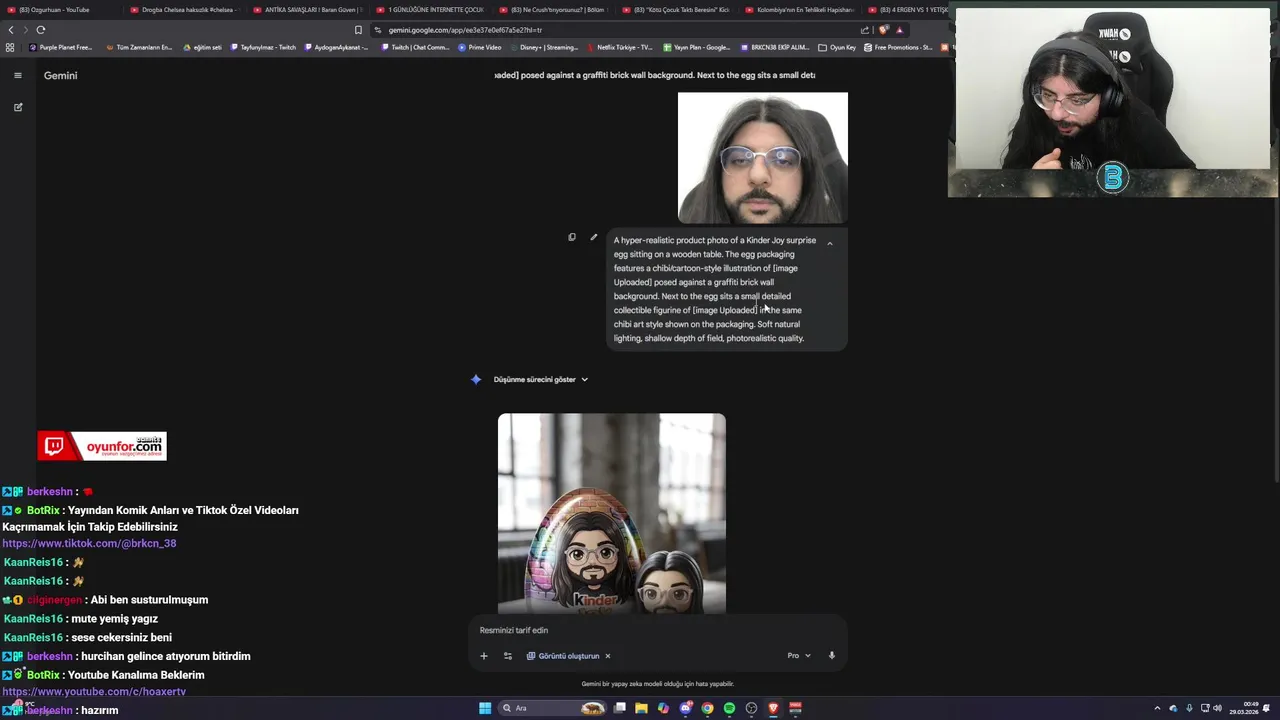Click the Gemini sparkle icon beside the response
The width and height of the screenshot is (1280, 720).
click(x=476, y=379)
